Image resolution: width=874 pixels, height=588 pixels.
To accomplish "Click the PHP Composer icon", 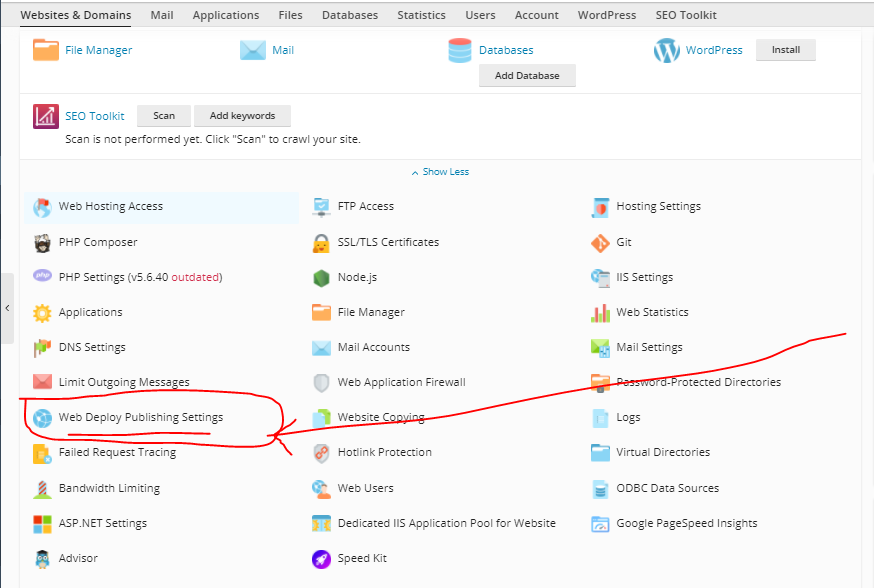I will 42,243.
